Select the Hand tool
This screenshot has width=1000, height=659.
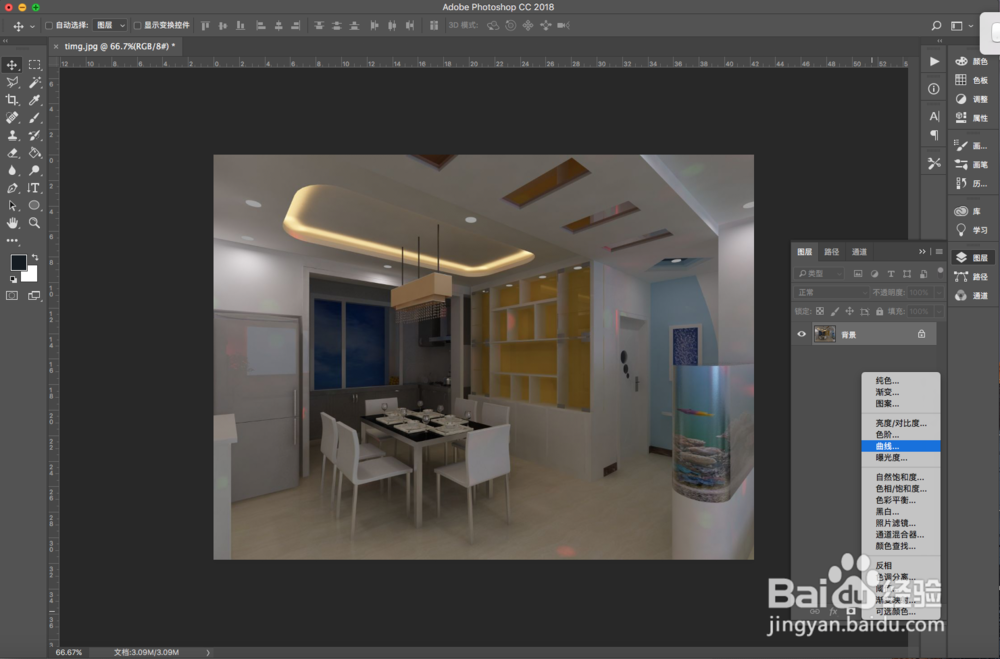pyautogui.click(x=12, y=223)
